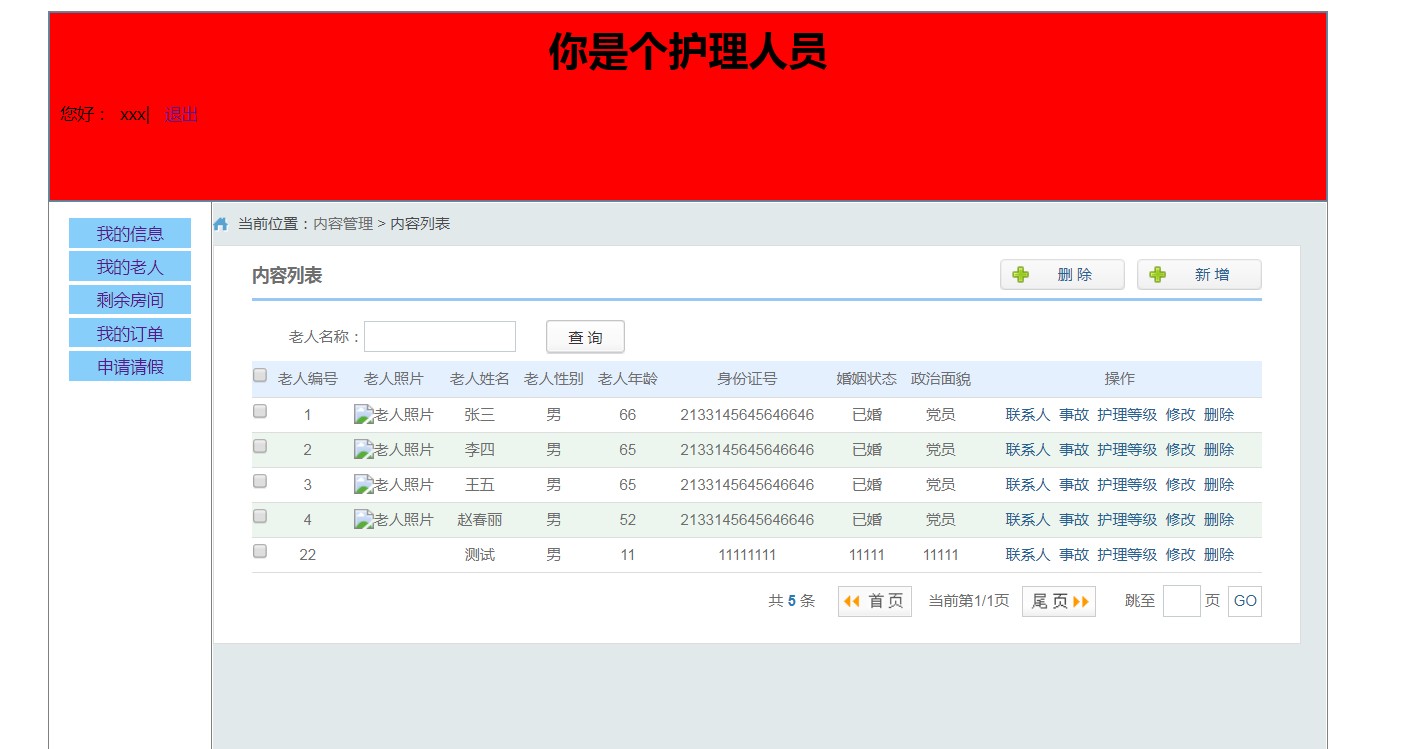The width and height of the screenshot is (1412, 749).
Task: Tick the checkbox for the 测试 row
Action: click(x=260, y=551)
